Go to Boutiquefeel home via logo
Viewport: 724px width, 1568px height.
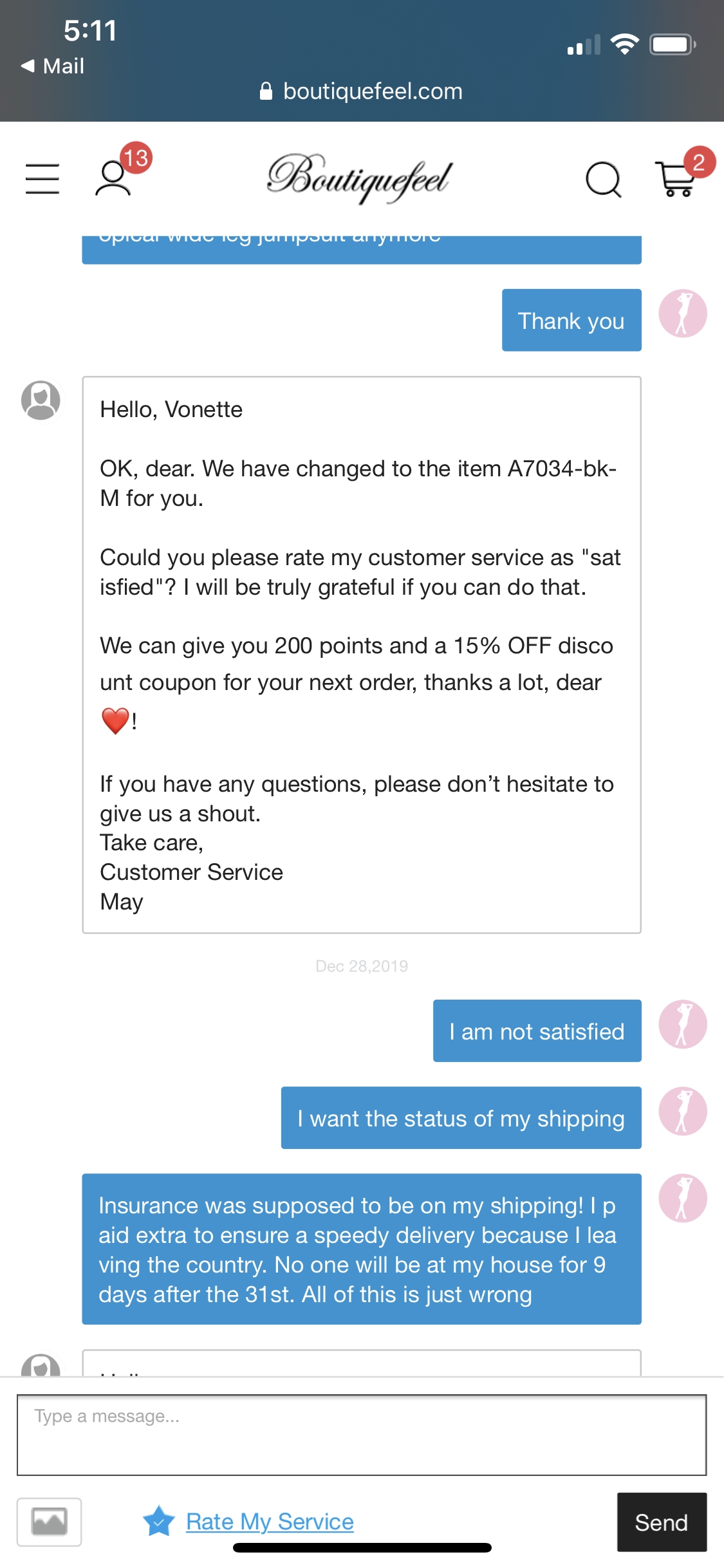pos(360,177)
